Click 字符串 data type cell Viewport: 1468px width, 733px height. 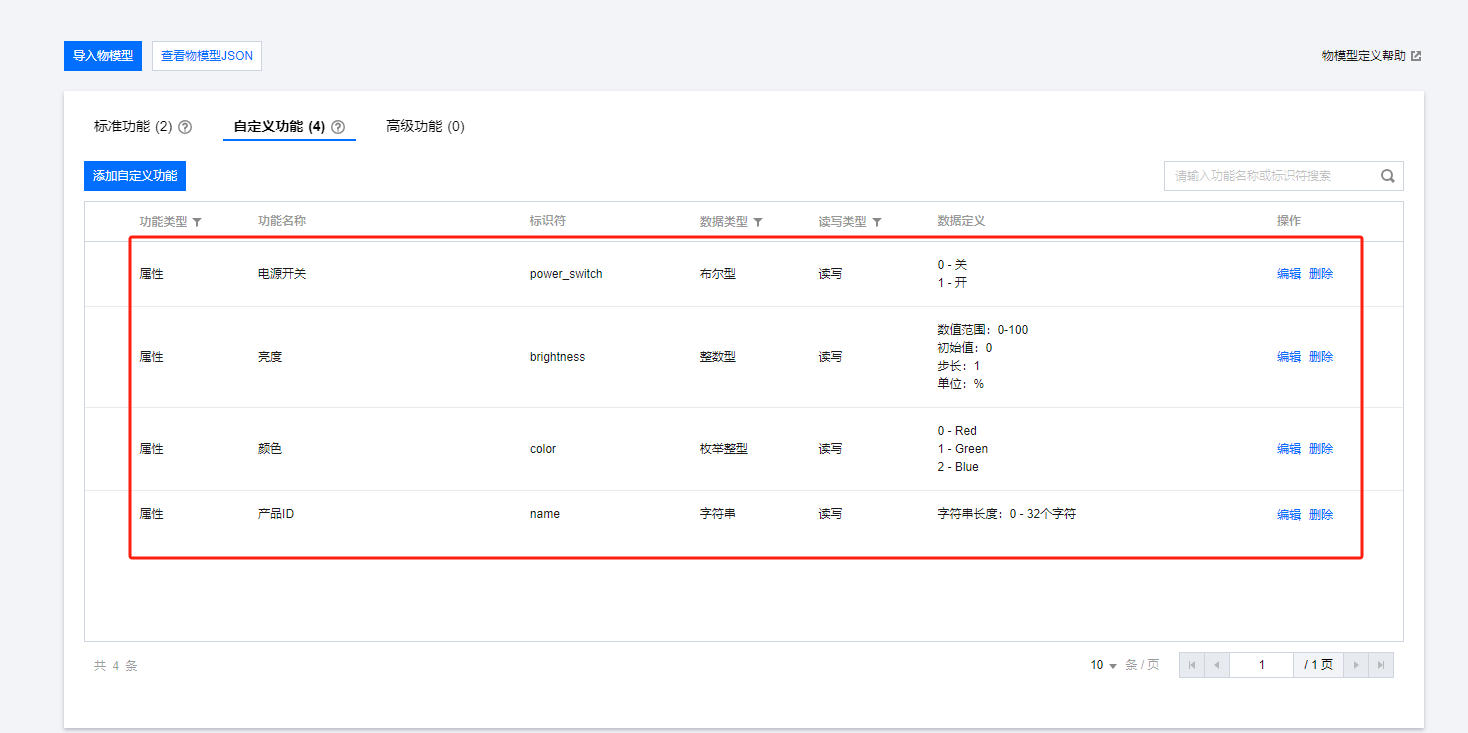tap(718, 514)
